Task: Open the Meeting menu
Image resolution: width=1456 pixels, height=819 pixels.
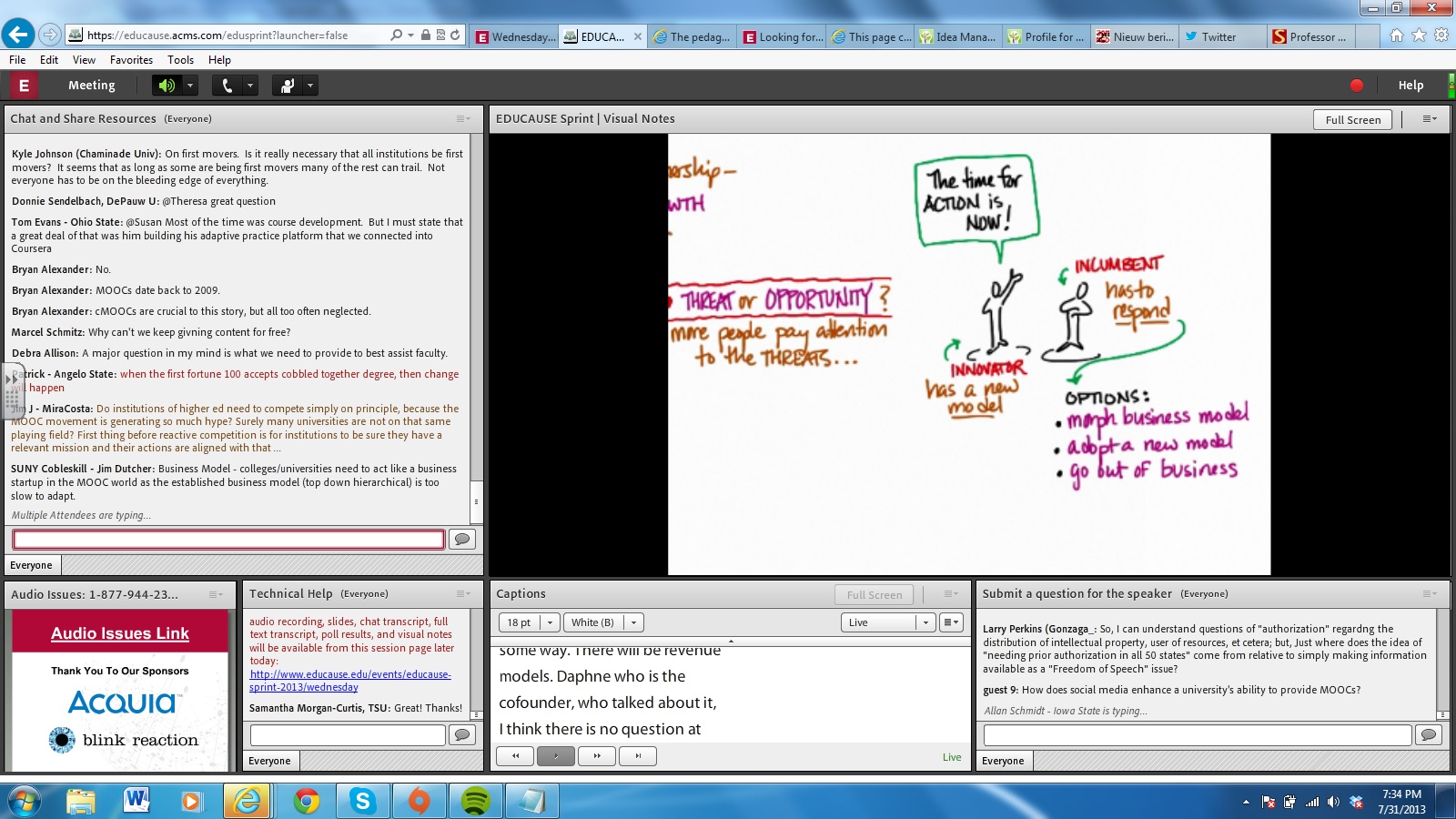Action: click(x=91, y=86)
